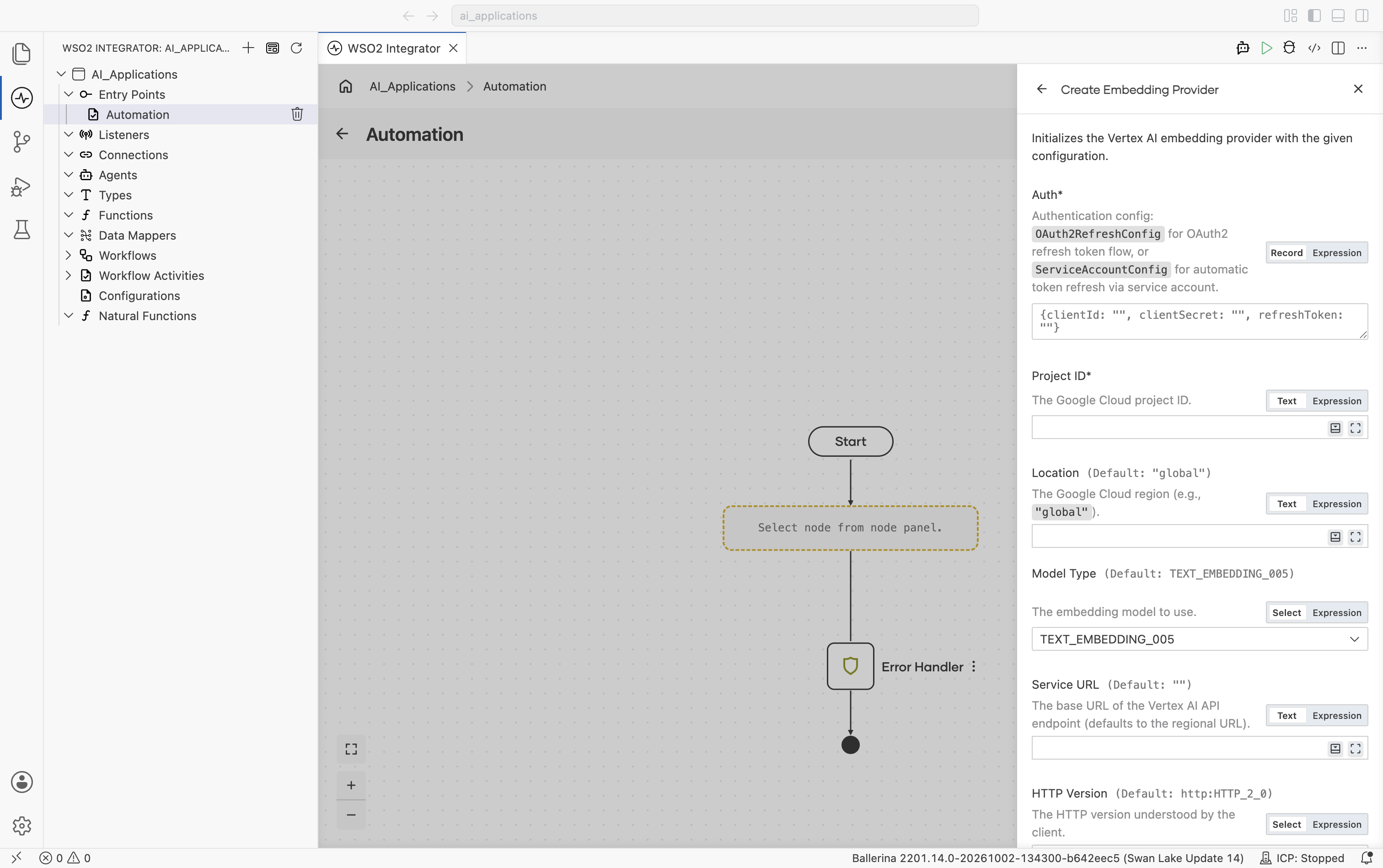
Task: Expand the Project ID editor
Action: 1356,428
